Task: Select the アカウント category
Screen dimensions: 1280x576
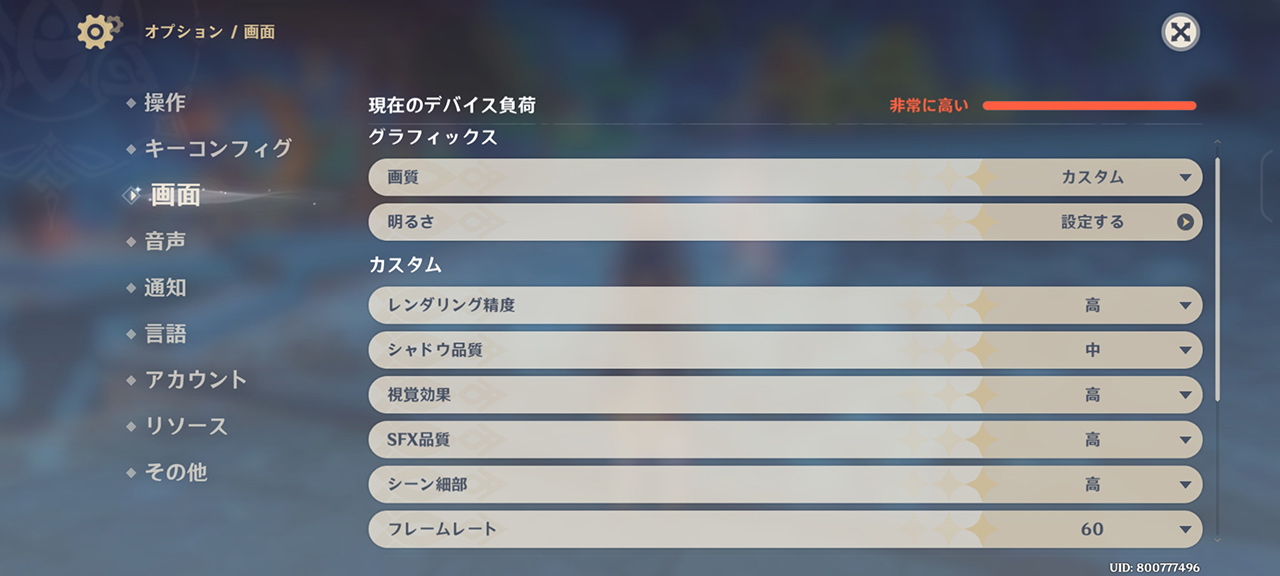Action: pos(196,380)
